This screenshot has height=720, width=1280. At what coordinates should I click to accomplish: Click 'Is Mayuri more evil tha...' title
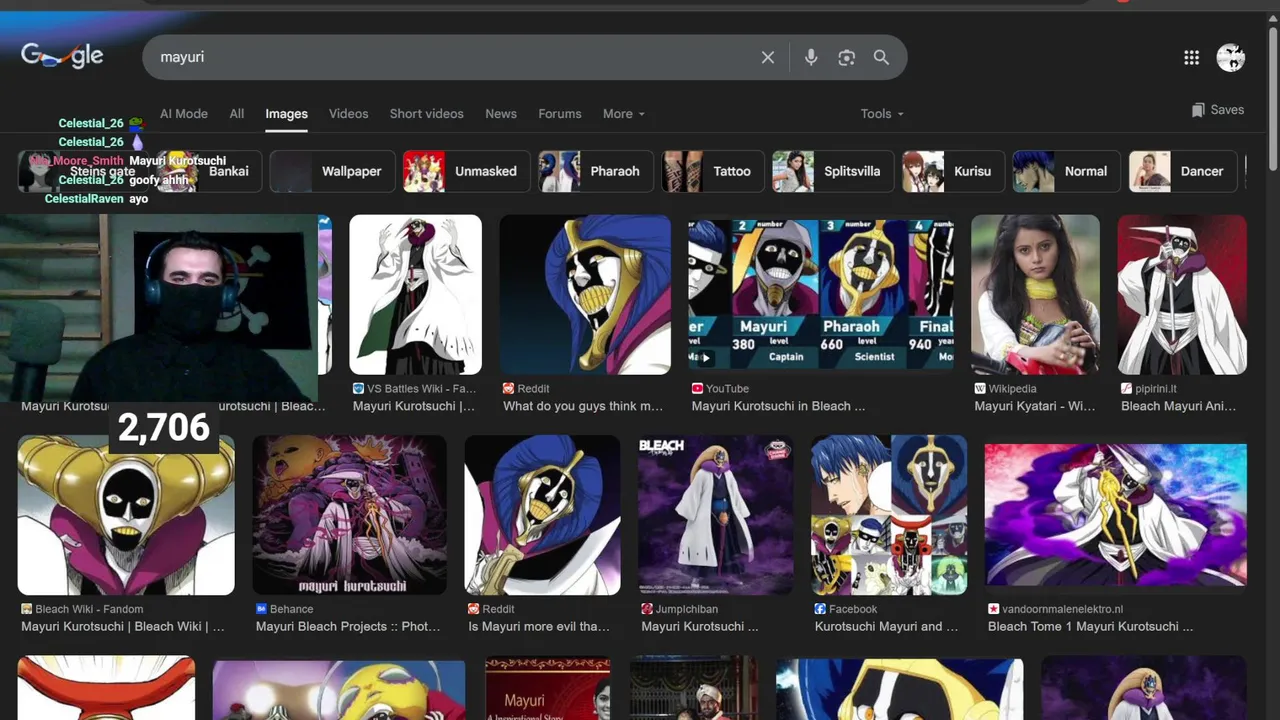[539, 627]
